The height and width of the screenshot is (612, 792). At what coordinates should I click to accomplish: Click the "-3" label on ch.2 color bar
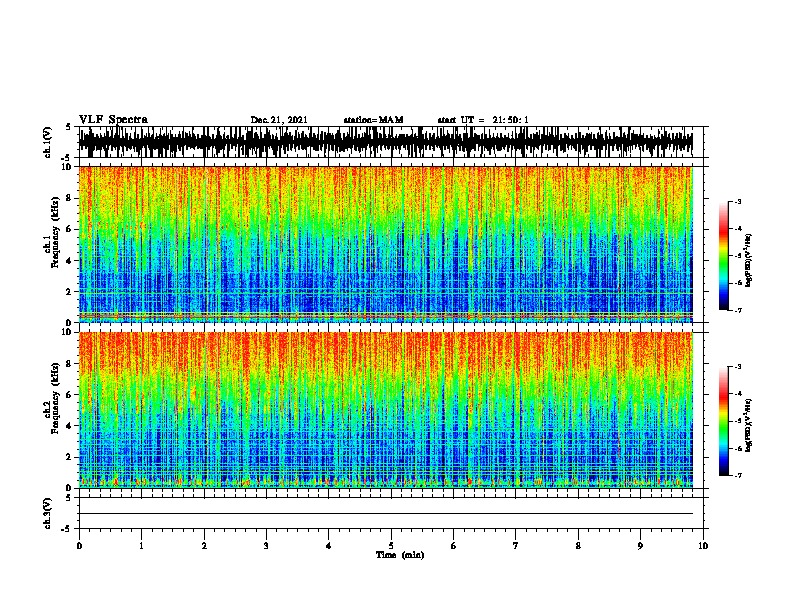[738, 367]
